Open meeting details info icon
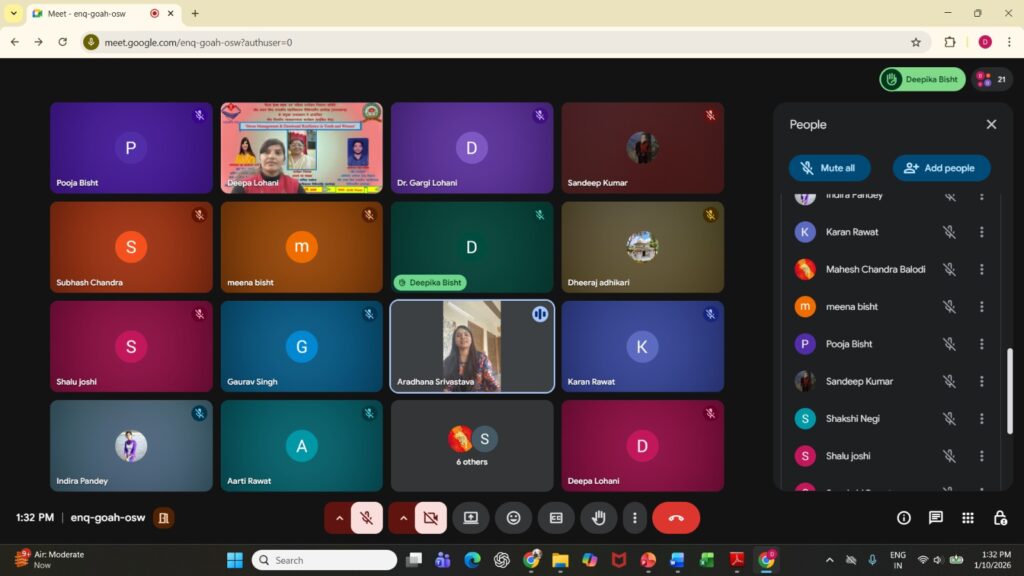 pyautogui.click(x=903, y=518)
